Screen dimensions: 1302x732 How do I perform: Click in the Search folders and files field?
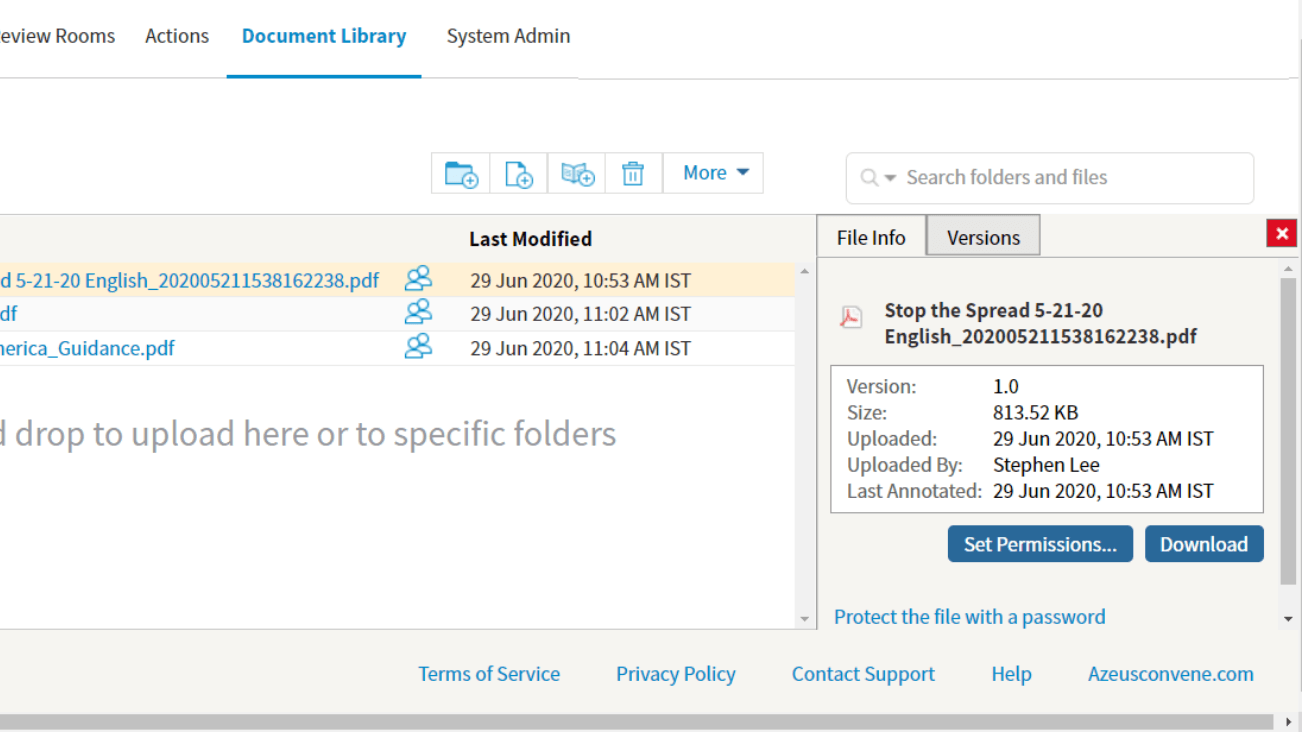pos(1070,178)
